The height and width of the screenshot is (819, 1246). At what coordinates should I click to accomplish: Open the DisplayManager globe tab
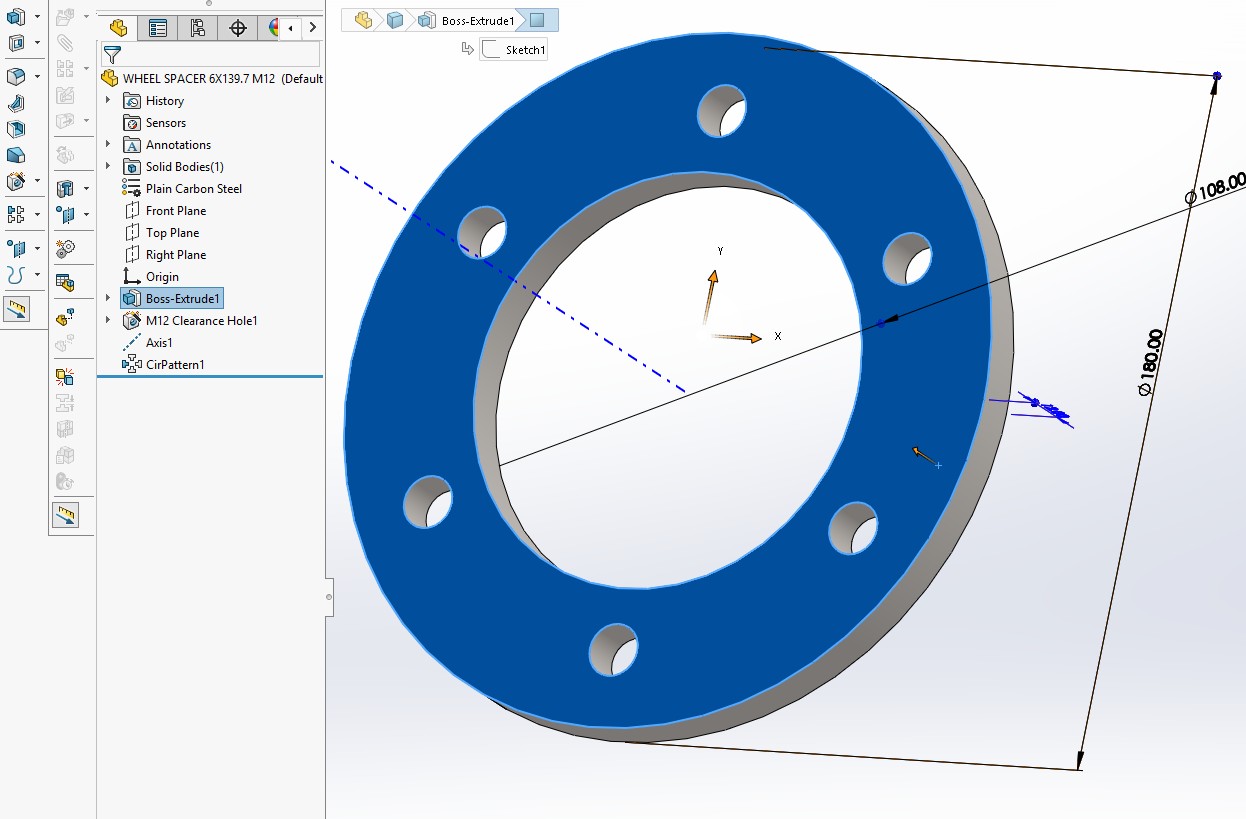click(273, 28)
